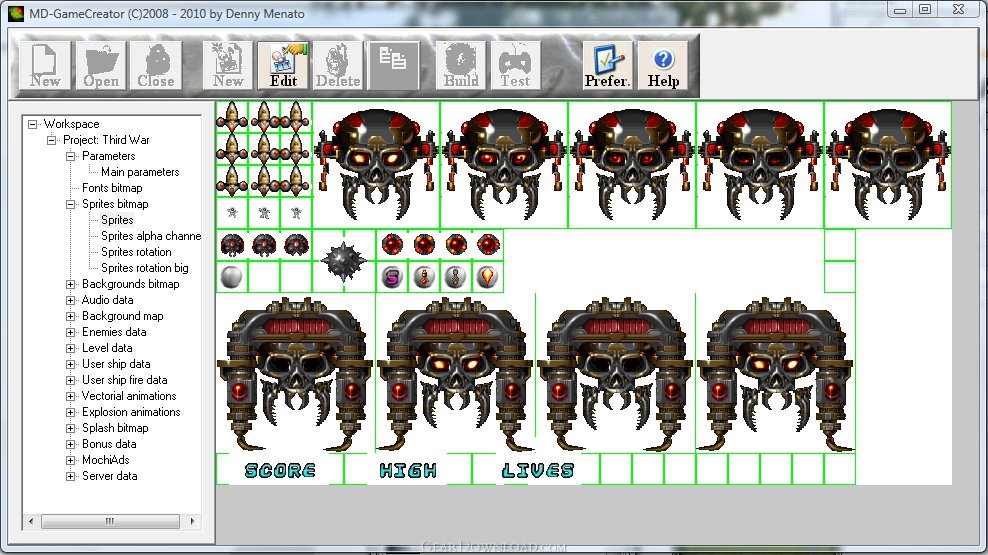Expand the Enemies data node

[71, 333]
